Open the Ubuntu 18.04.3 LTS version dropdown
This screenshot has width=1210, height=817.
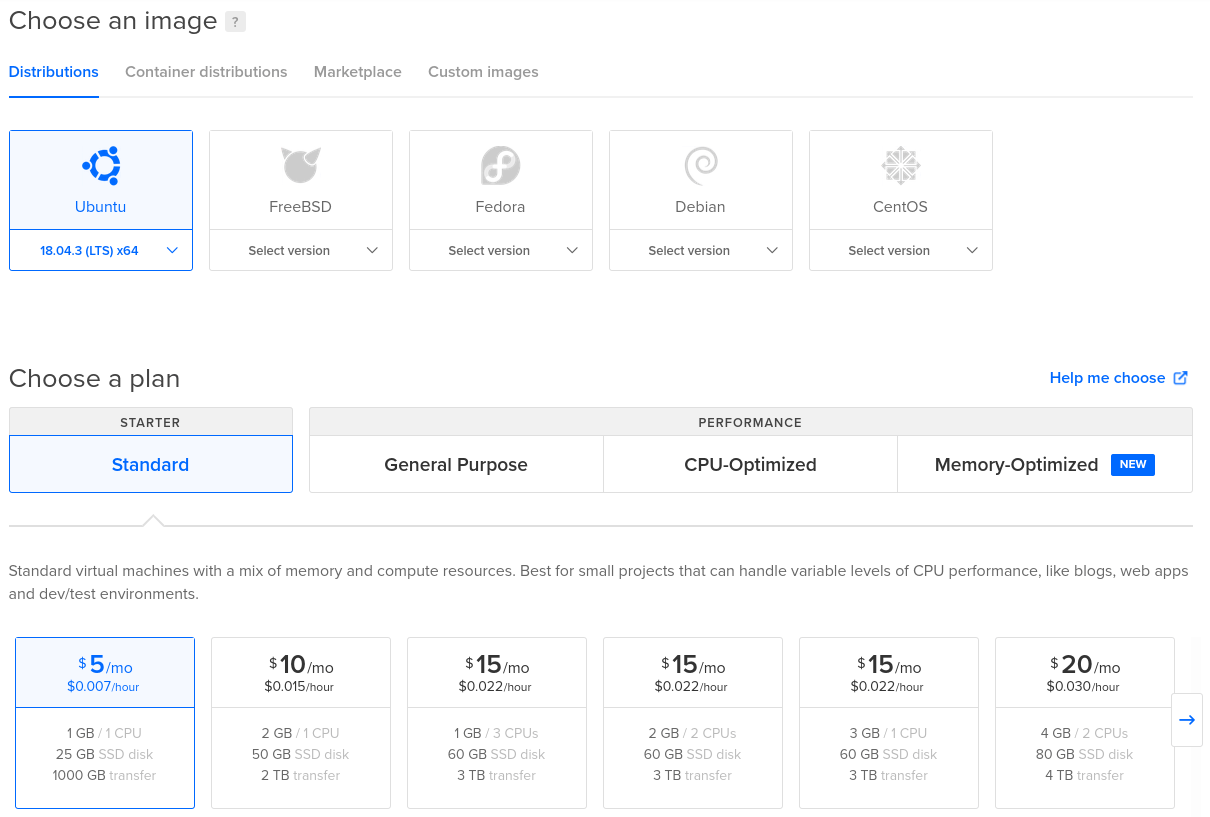click(100, 250)
